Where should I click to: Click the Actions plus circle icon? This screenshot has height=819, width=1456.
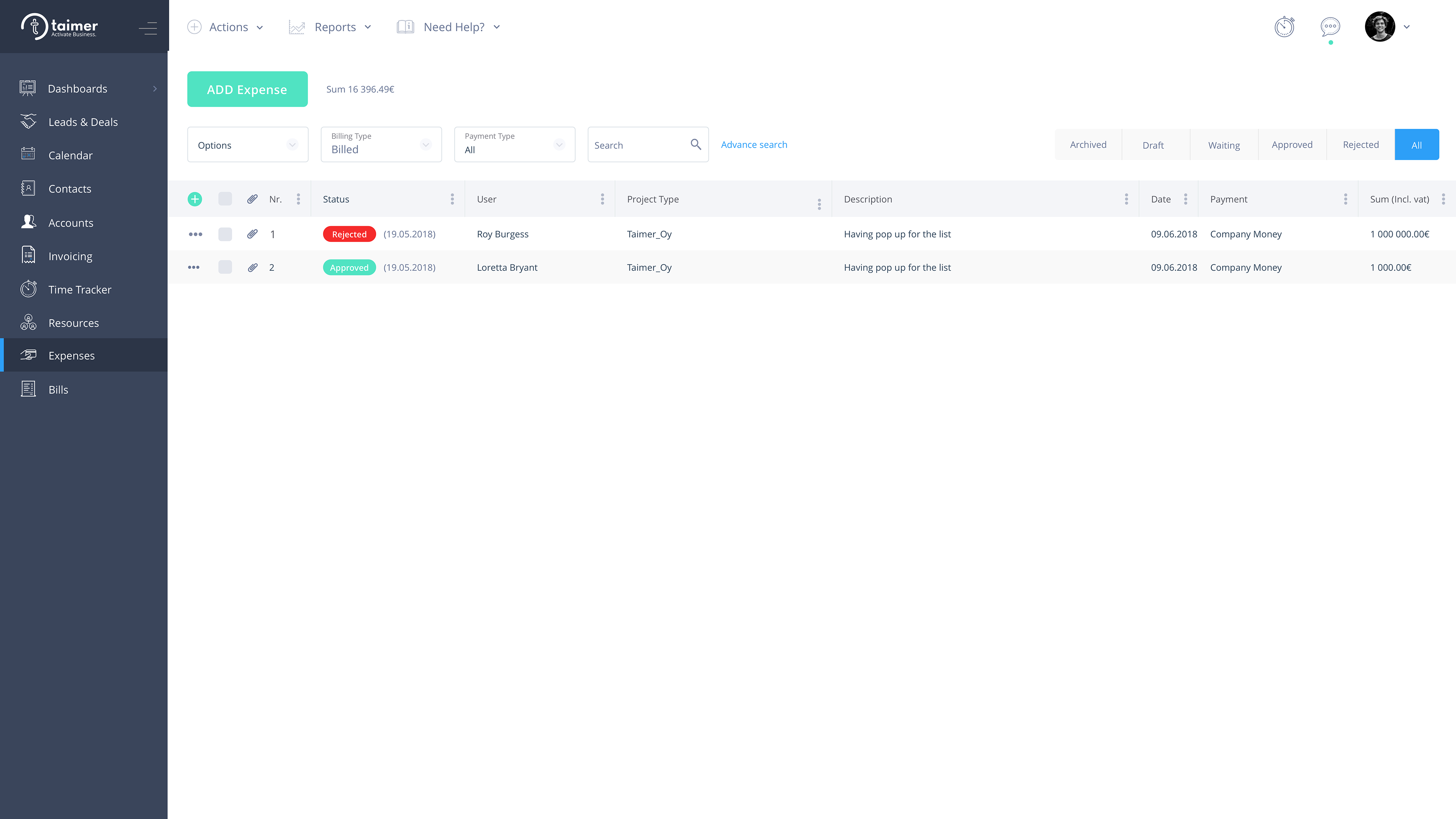(x=195, y=27)
